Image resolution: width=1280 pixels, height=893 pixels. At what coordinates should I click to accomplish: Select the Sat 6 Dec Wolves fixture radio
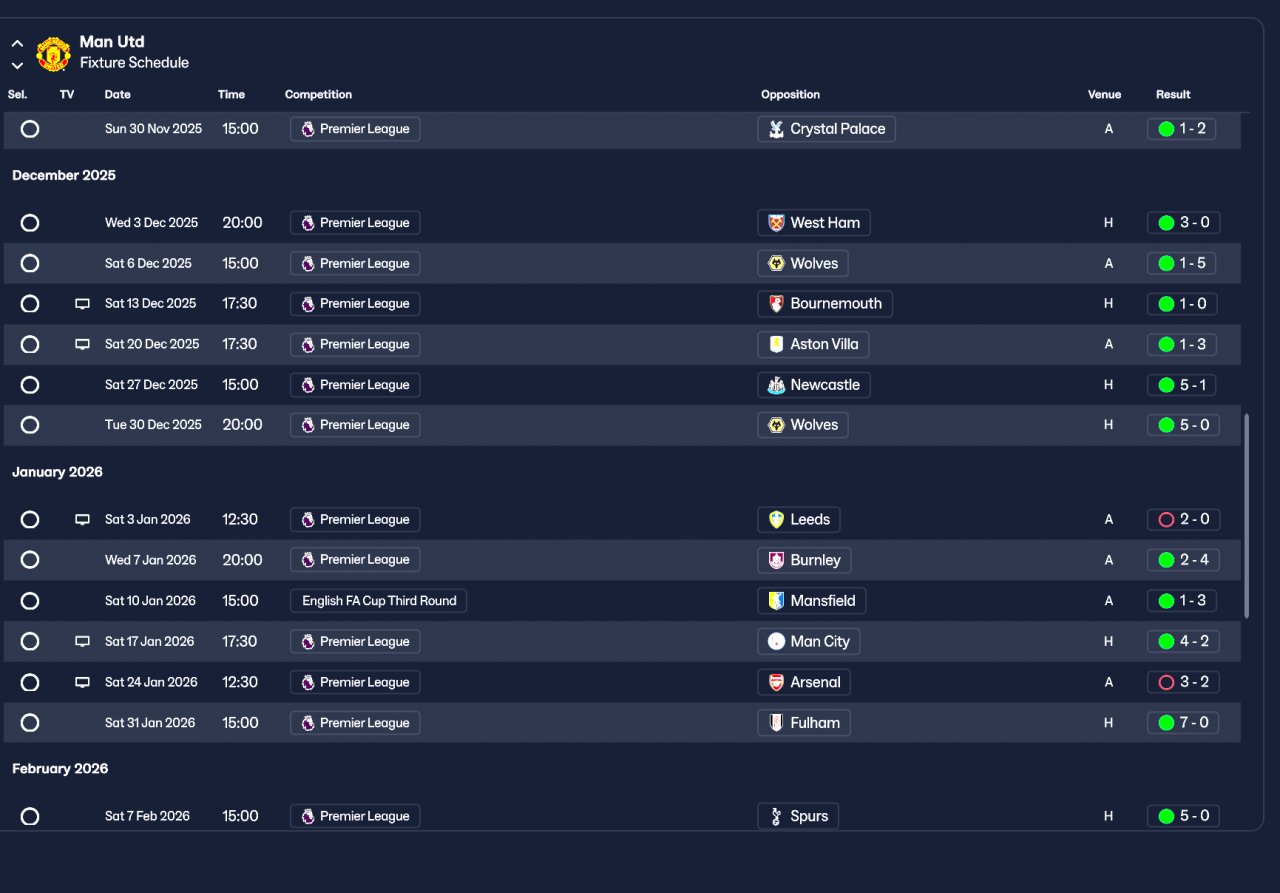30,264
